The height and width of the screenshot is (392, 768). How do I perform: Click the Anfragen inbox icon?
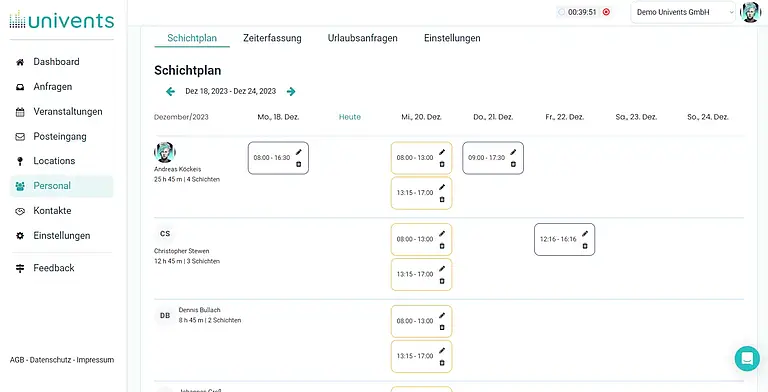(x=20, y=87)
